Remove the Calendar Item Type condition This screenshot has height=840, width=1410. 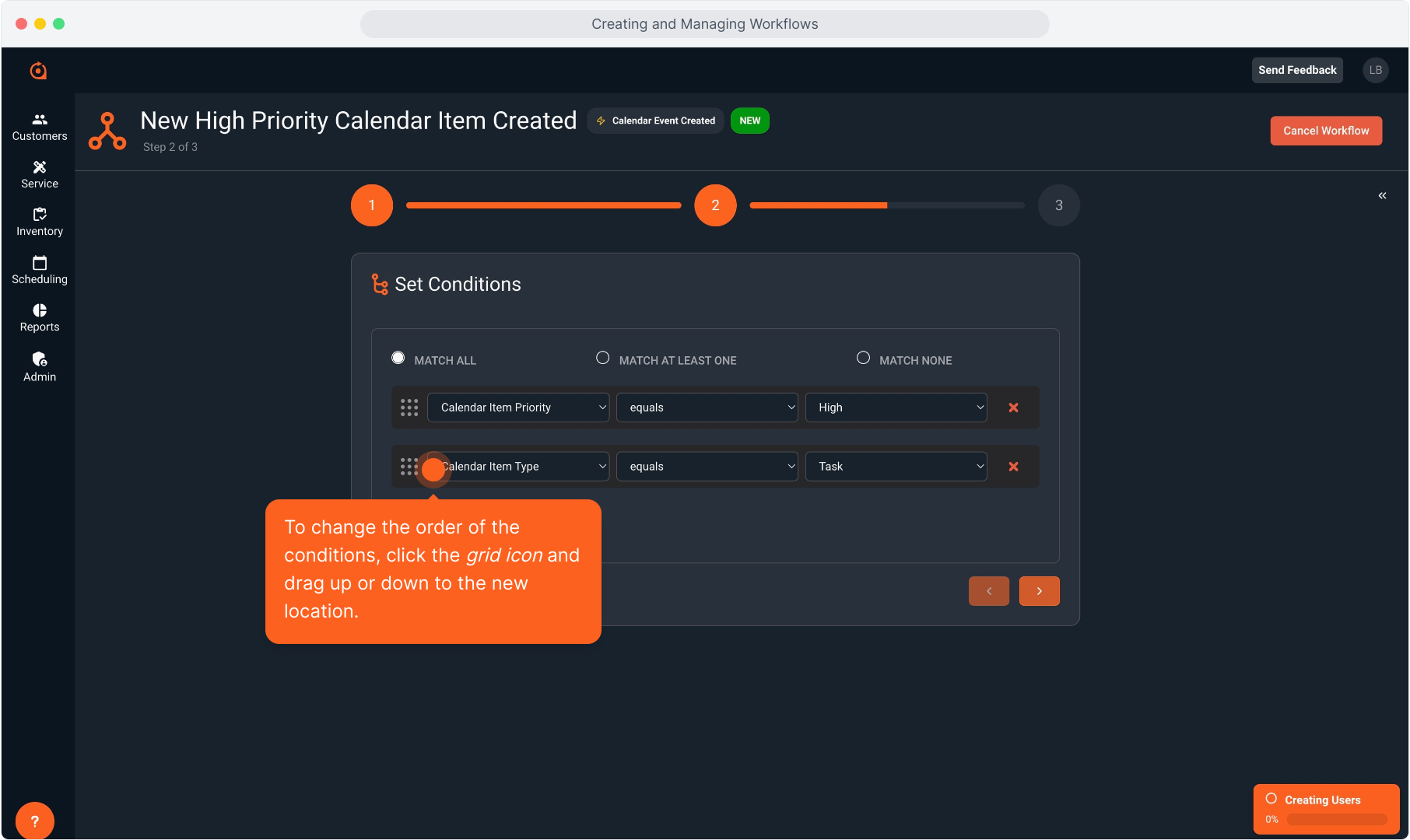1013,467
